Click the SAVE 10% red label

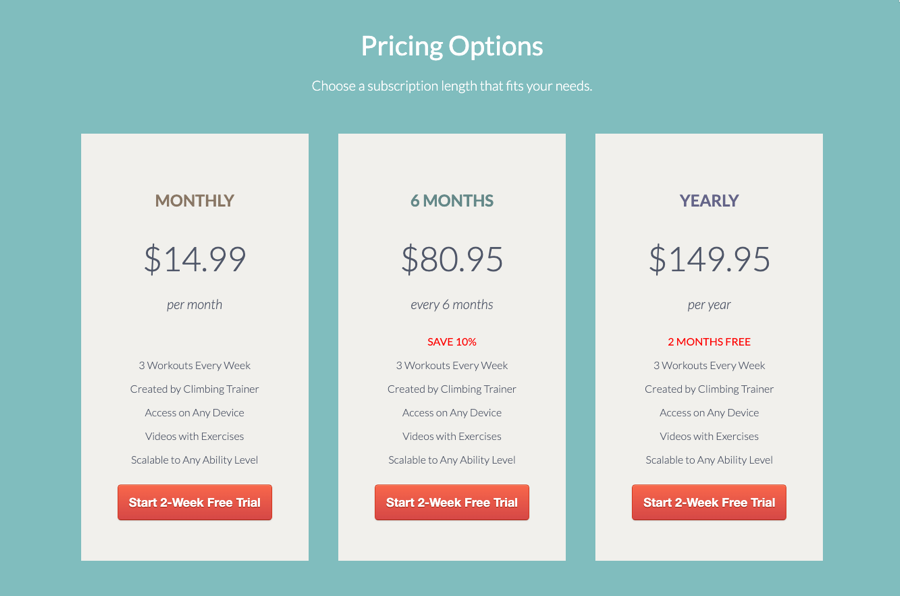452,342
